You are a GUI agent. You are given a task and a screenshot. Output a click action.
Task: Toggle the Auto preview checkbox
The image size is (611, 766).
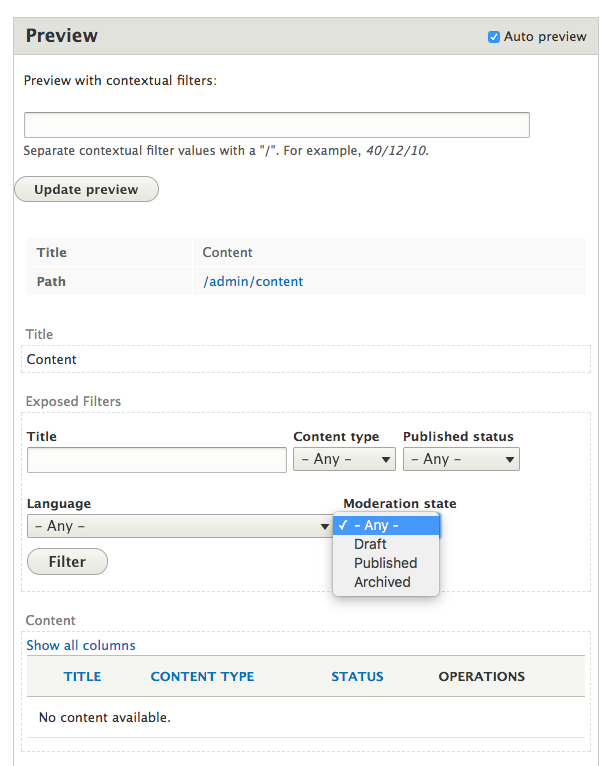click(494, 37)
